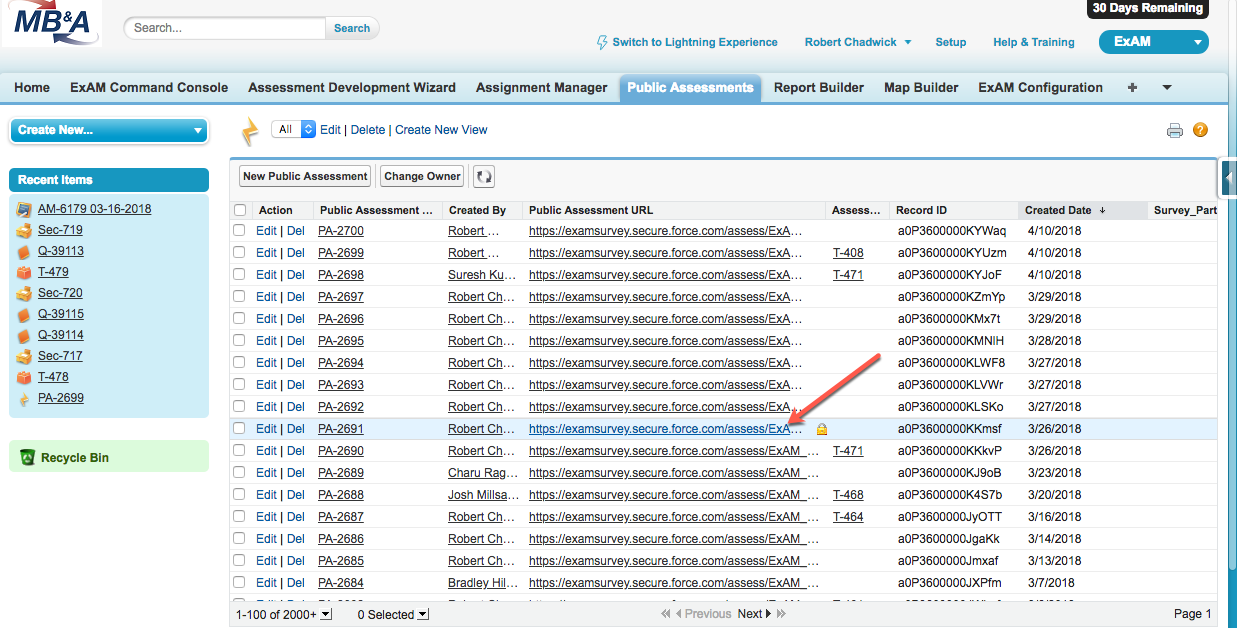This screenshot has width=1237, height=628.
Task: Check the box for PA-2699 row
Action: (x=239, y=253)
